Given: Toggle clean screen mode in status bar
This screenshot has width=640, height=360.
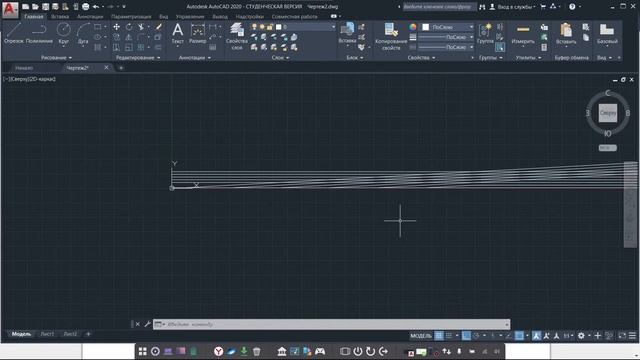Looking at the screenshot, I should pos(622,336).
